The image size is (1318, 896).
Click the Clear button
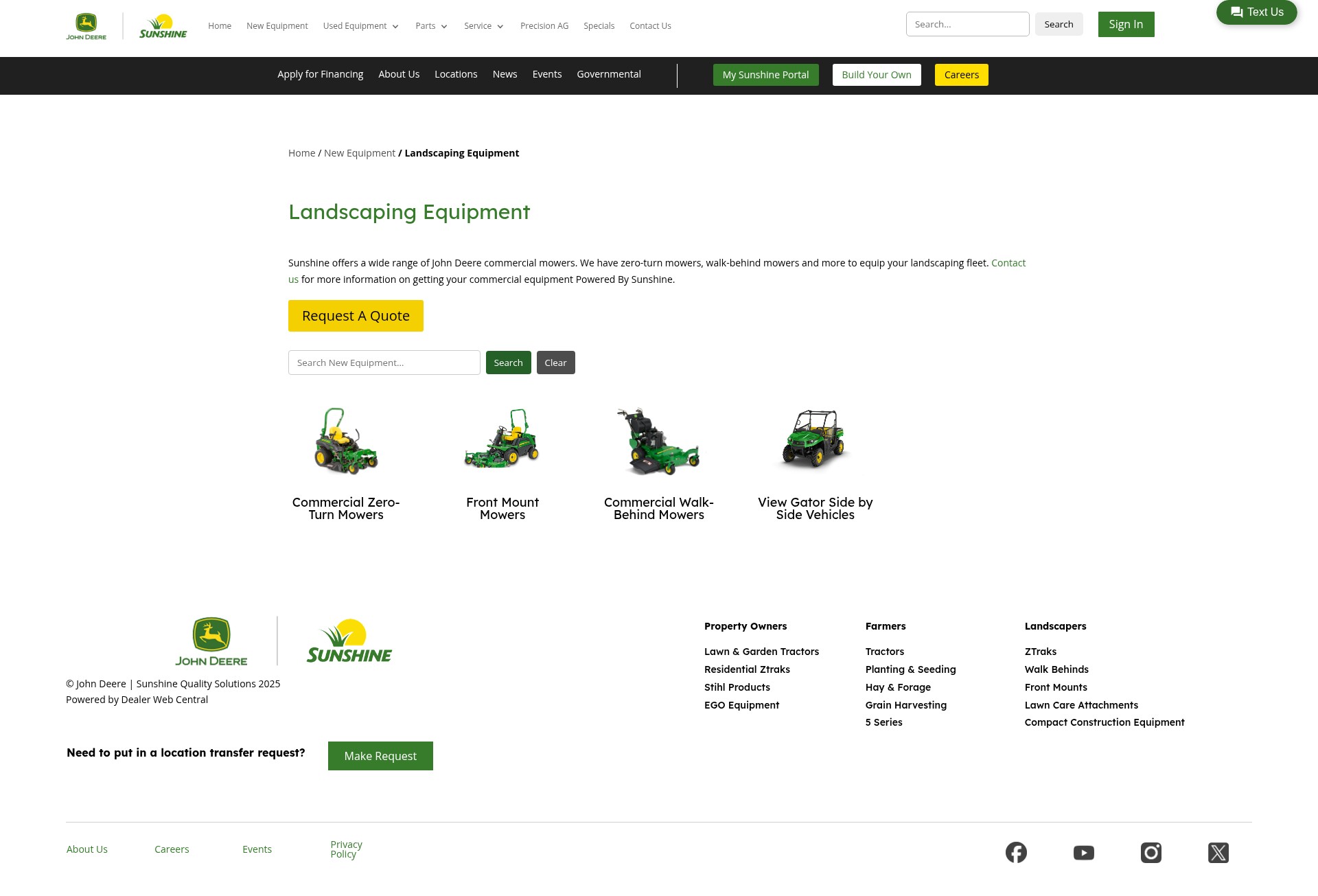click(x=555, y=363)
